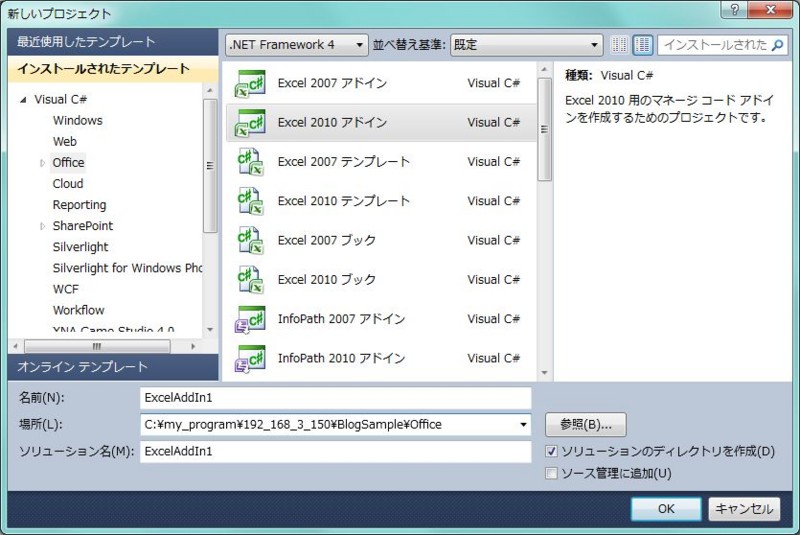800x535 pixels.
Task: Open 最近使用したテンプレート section
Action: pos(113,42)
